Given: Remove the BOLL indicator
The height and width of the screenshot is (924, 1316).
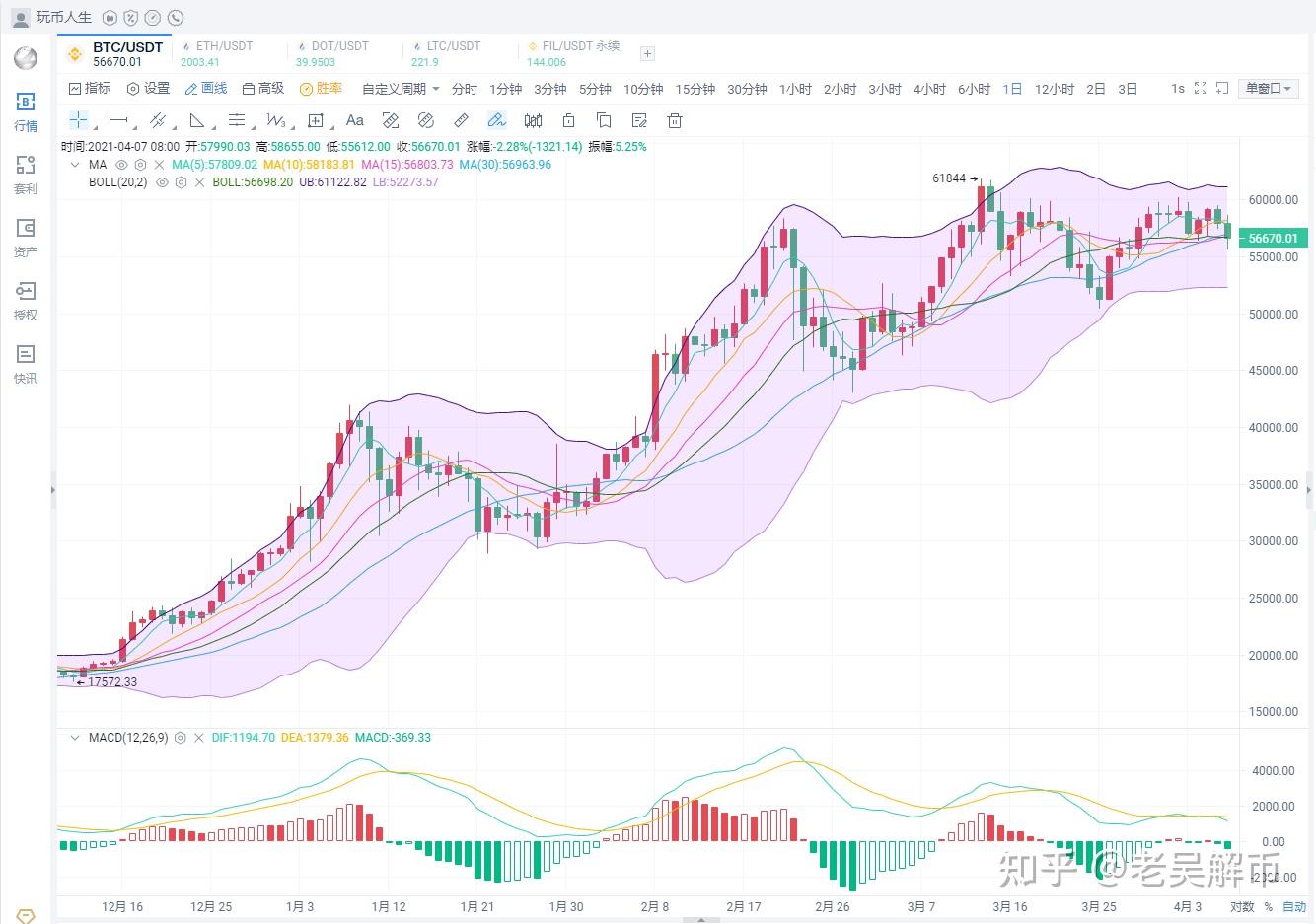Looking at the screenshot, I should (200, 182).
